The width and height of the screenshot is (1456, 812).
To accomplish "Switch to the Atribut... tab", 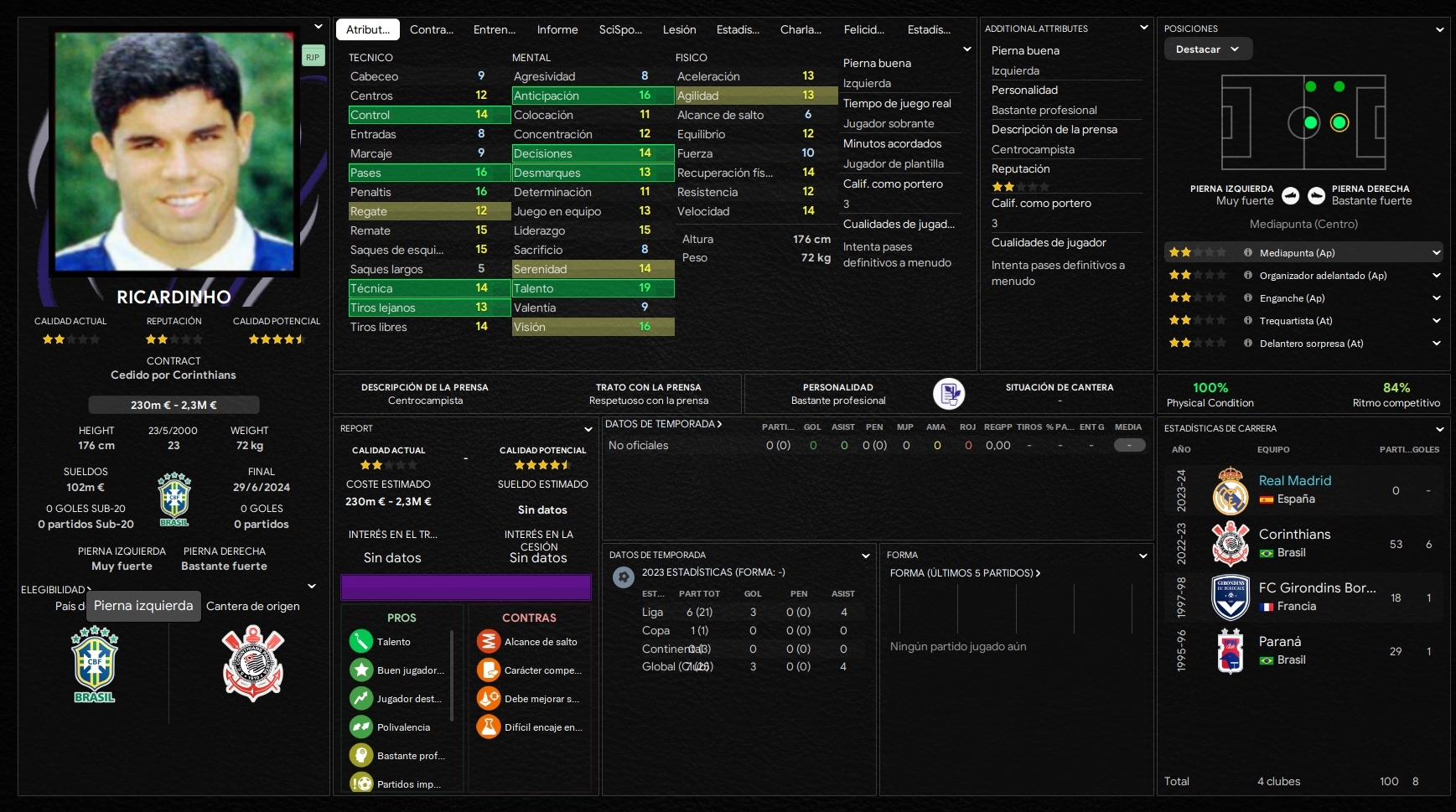I will [x=368, y=29].
